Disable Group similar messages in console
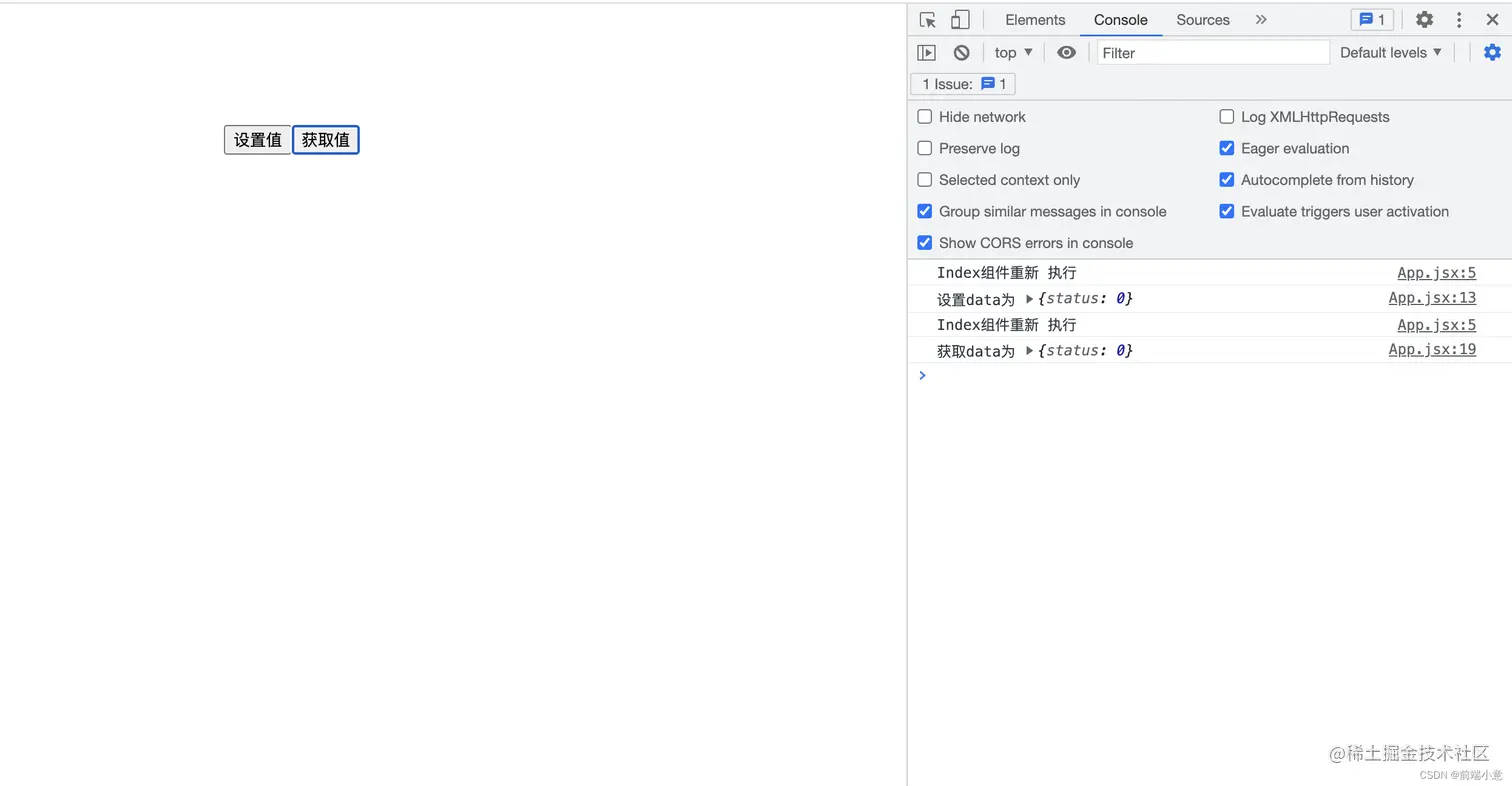Image resolution: width=1512 pixels, height=786 pixels. coord(925,211)
